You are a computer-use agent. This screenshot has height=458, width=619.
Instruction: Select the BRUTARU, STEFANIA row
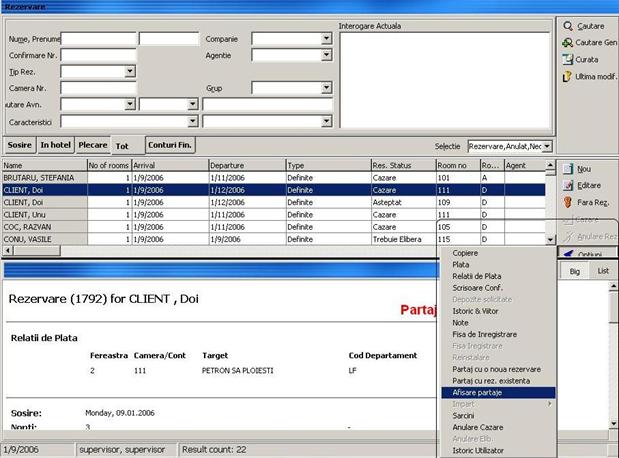(274, 178)
